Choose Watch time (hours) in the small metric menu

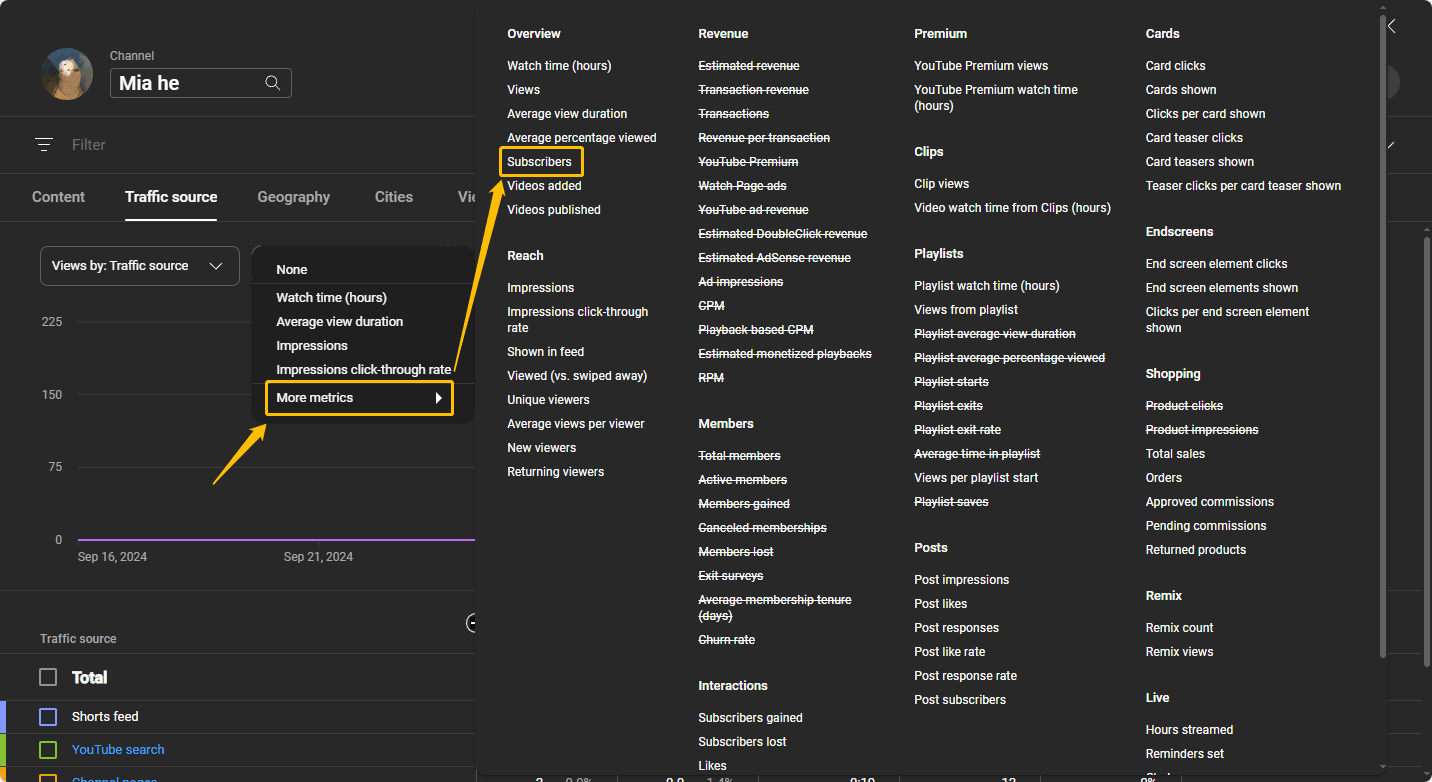point(331,298)
